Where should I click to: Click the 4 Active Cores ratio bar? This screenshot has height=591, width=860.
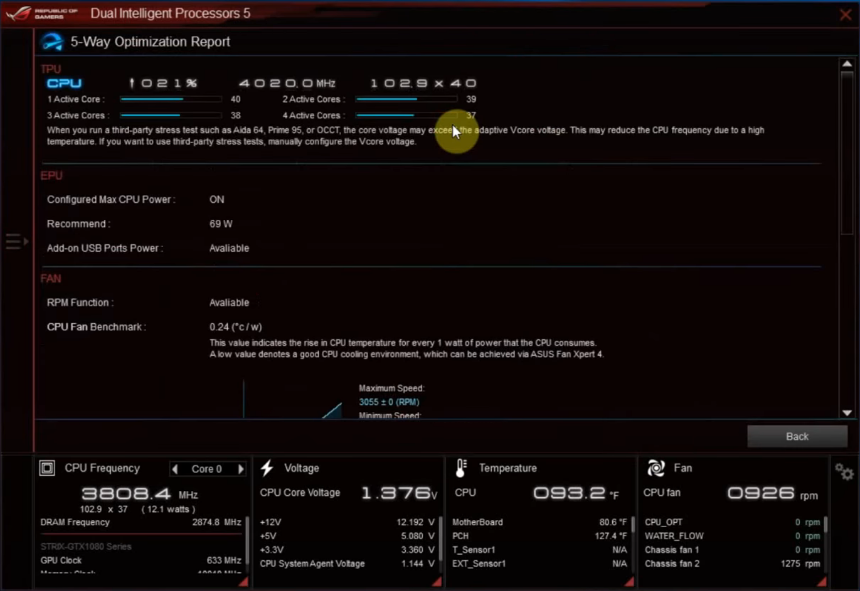406,115
